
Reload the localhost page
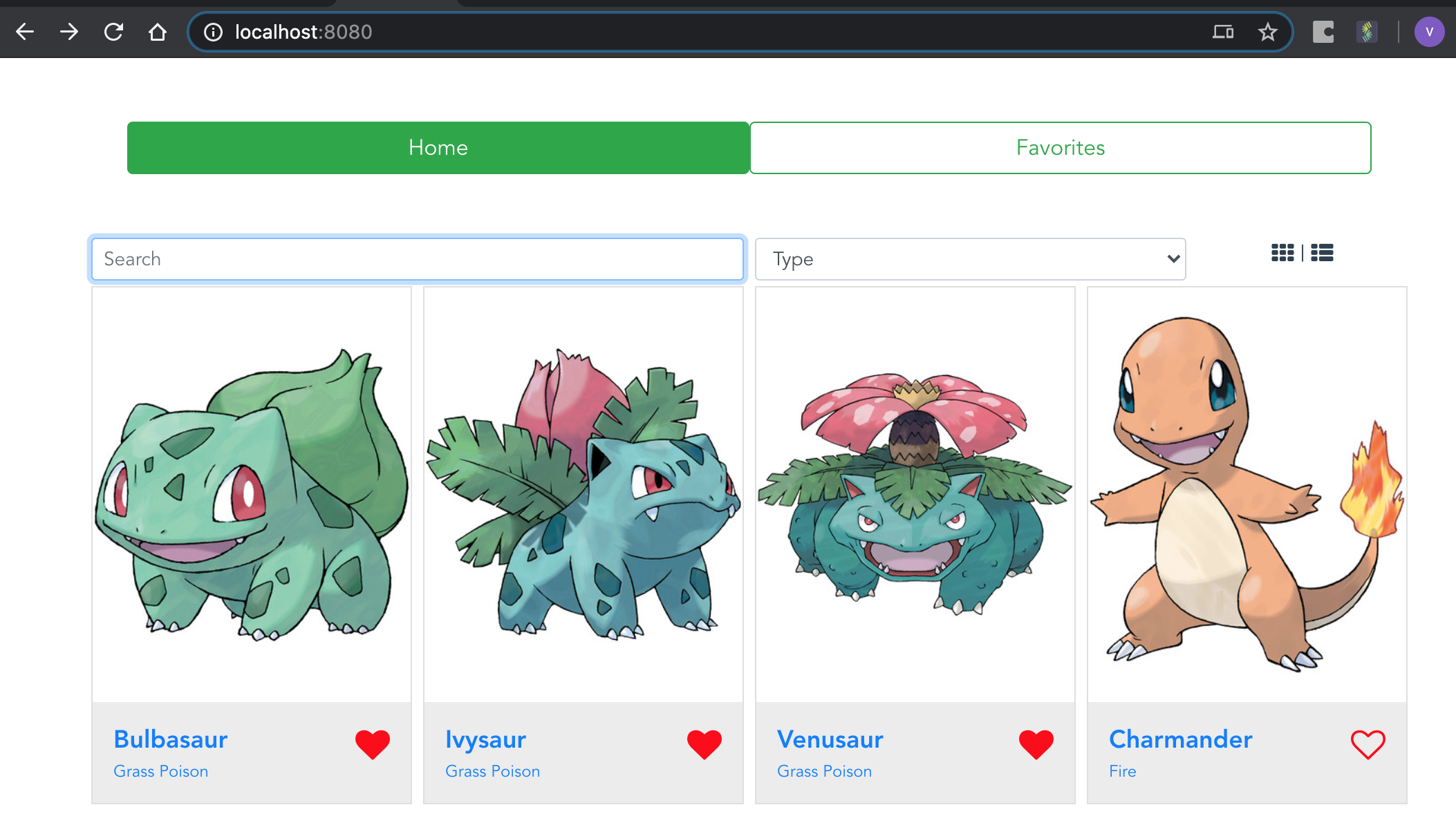113,32
